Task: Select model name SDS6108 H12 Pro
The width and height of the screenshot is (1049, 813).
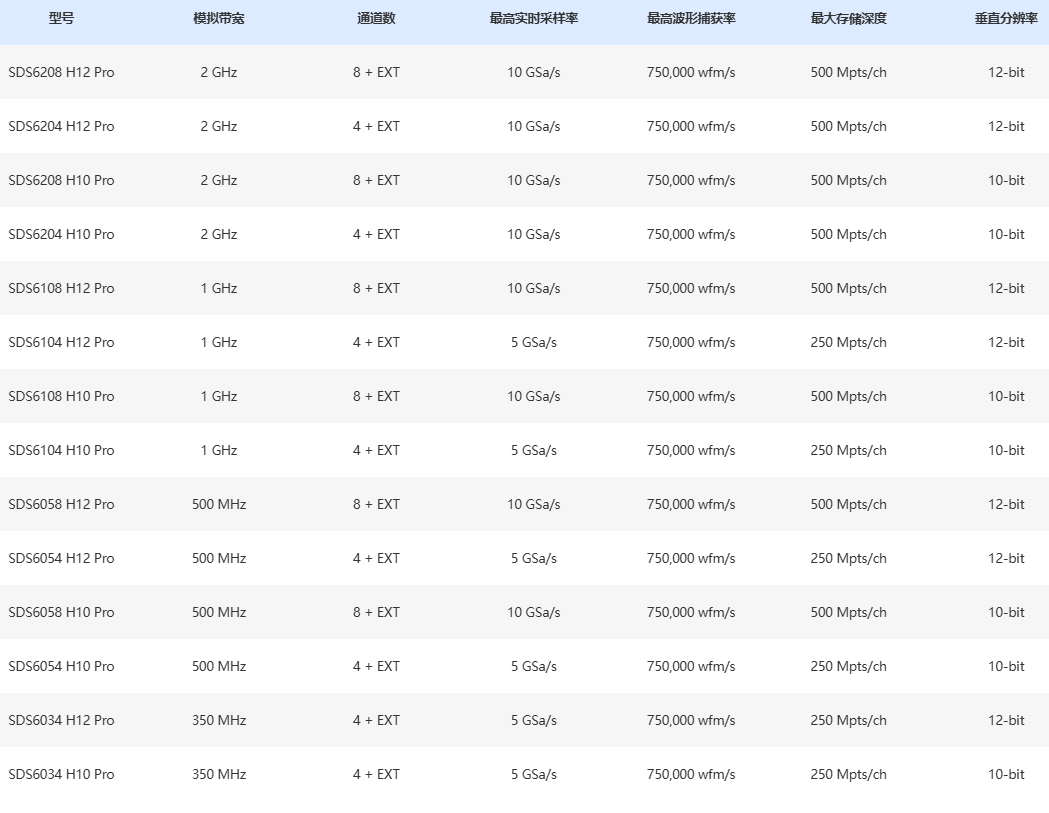Action: tap(62, 288)
